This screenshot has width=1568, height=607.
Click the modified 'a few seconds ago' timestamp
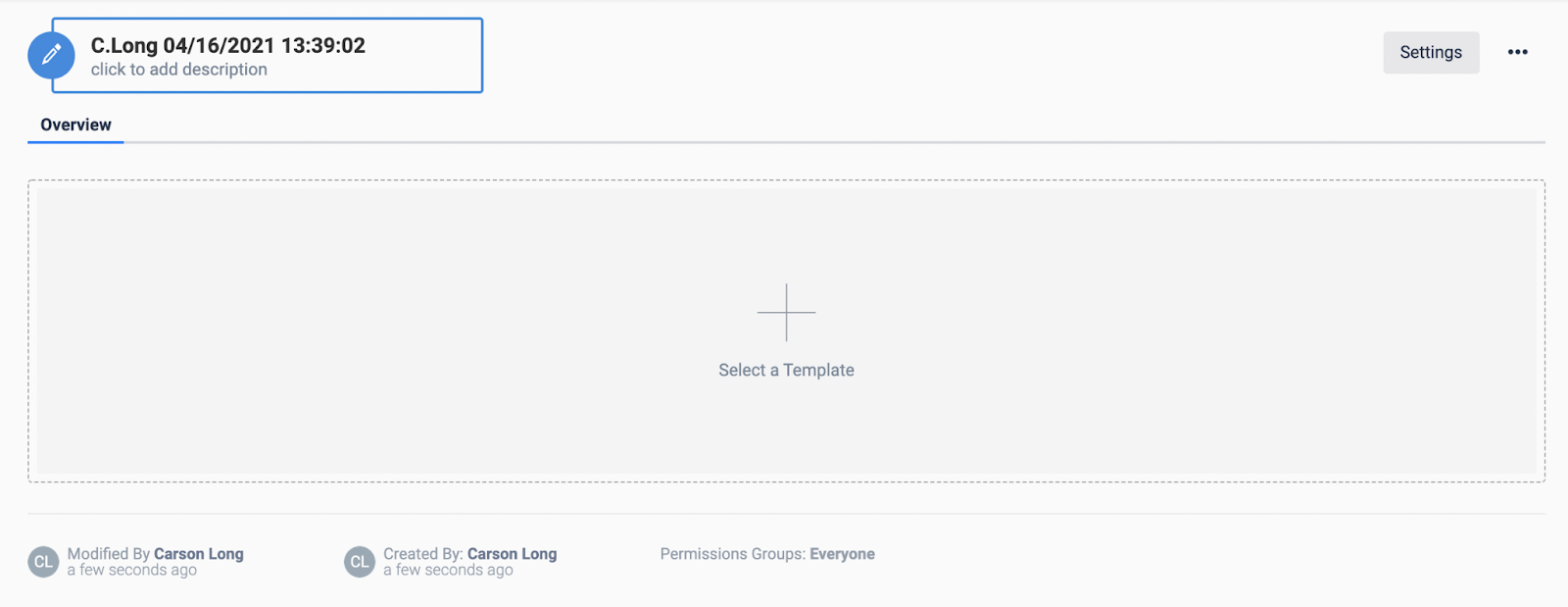point(132,570)
